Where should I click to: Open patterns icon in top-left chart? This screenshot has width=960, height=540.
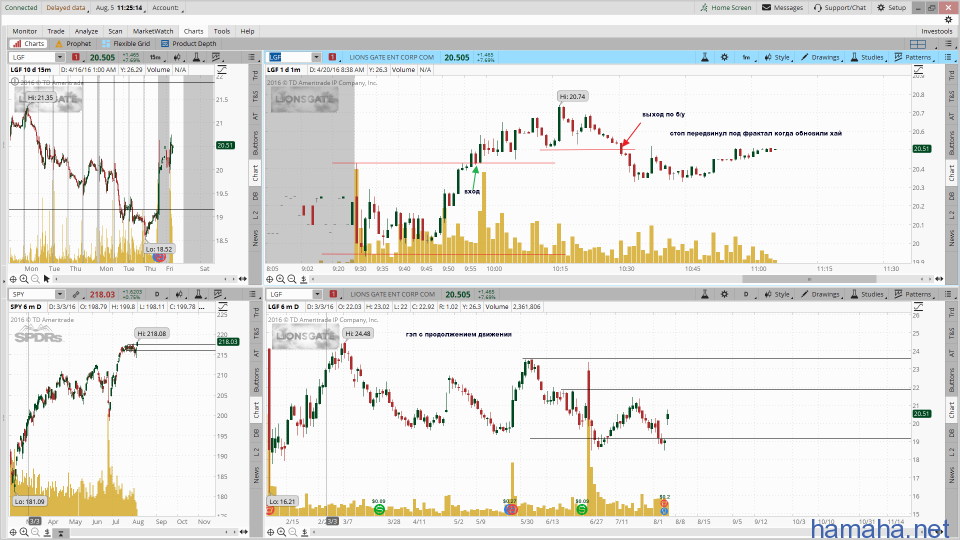[x=217, y=57]
